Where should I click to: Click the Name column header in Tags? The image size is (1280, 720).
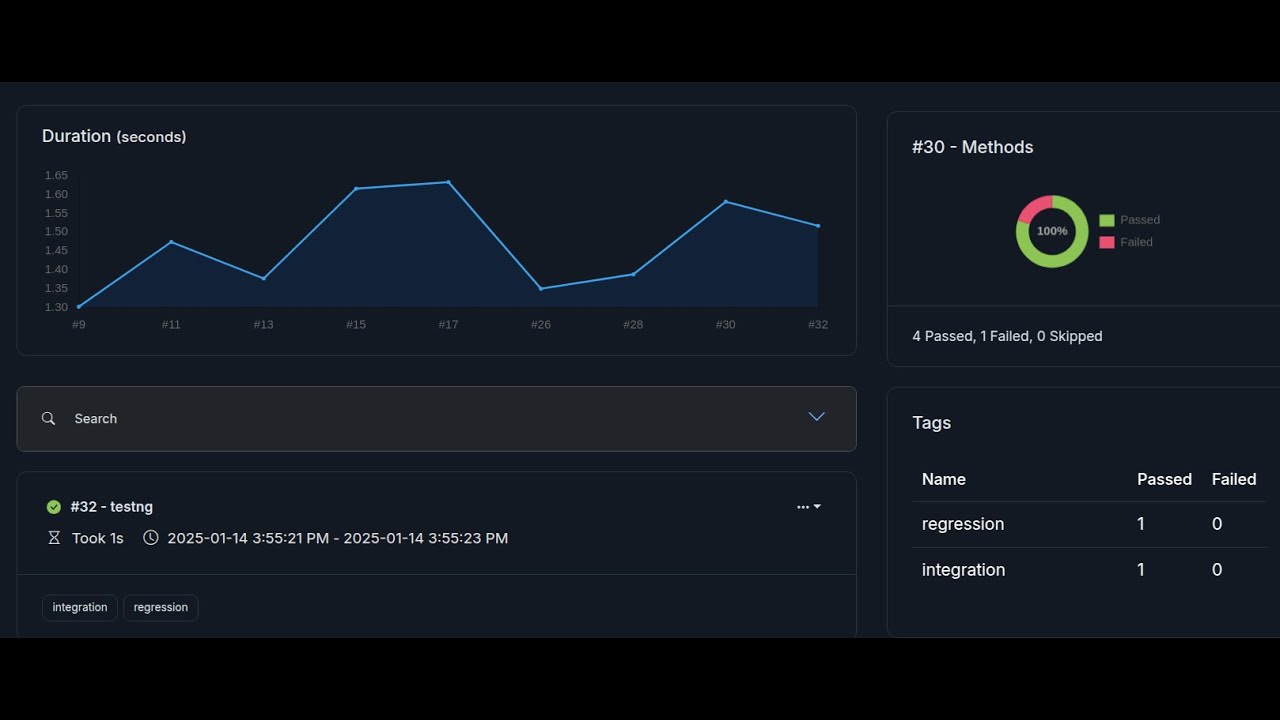point(944,479)
